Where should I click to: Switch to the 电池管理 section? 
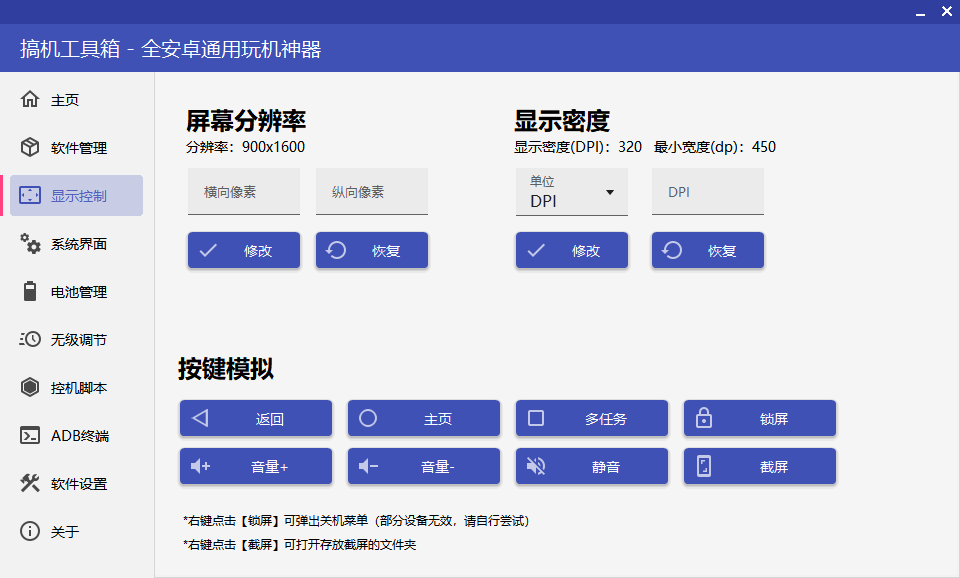[x=60, y=291]
